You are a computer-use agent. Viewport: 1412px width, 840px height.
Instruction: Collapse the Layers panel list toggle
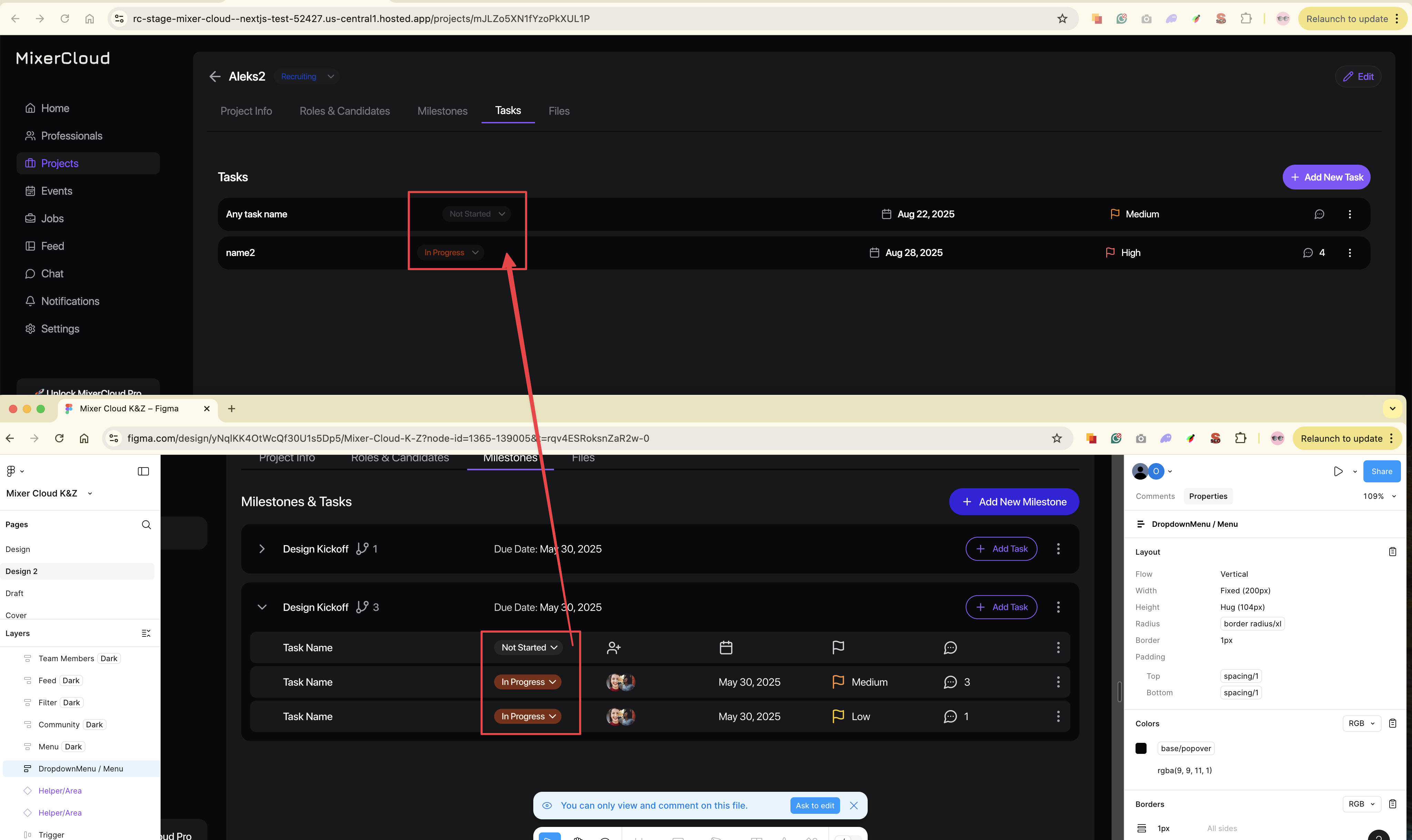pos(145,633)
